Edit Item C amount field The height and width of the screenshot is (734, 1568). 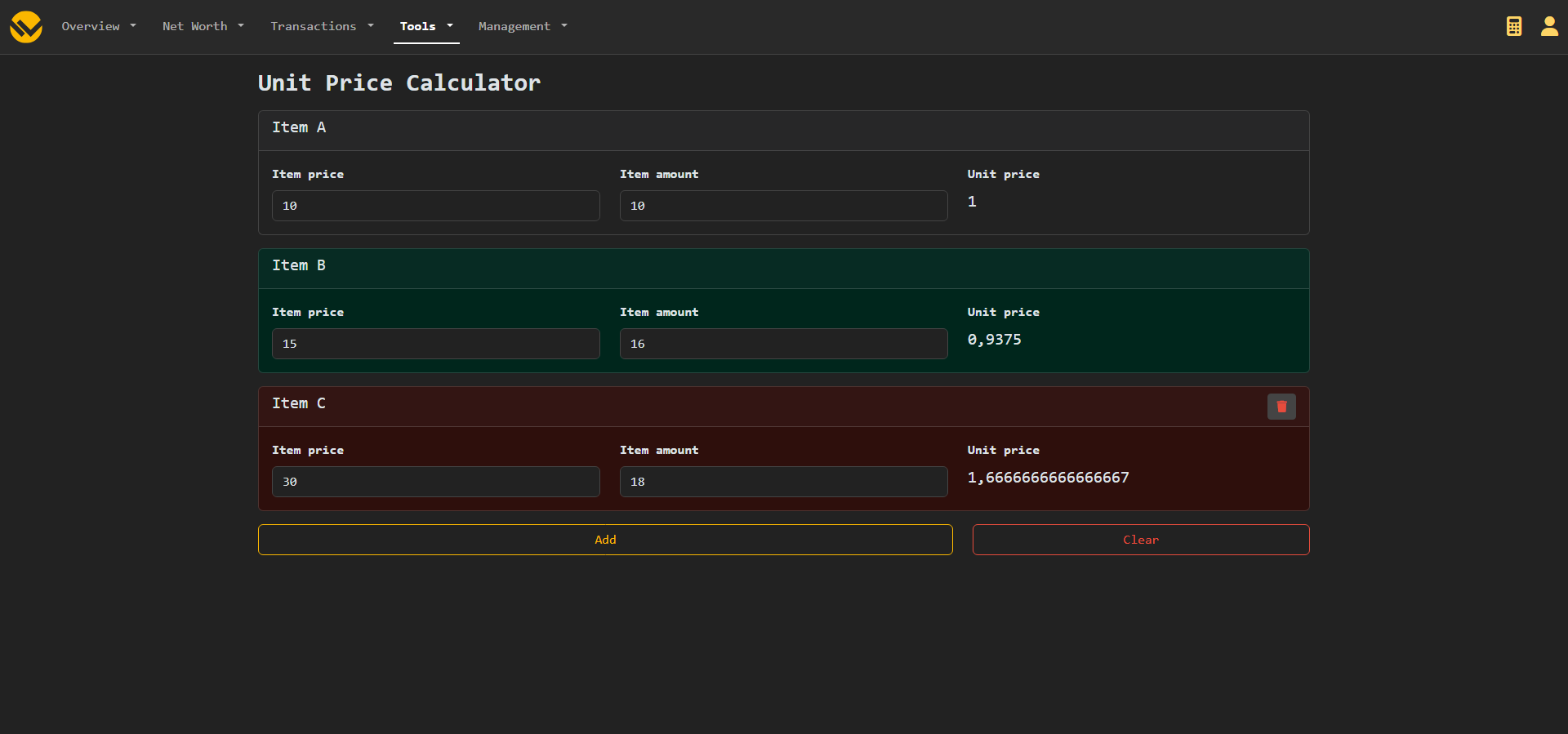tap(783, 482)
